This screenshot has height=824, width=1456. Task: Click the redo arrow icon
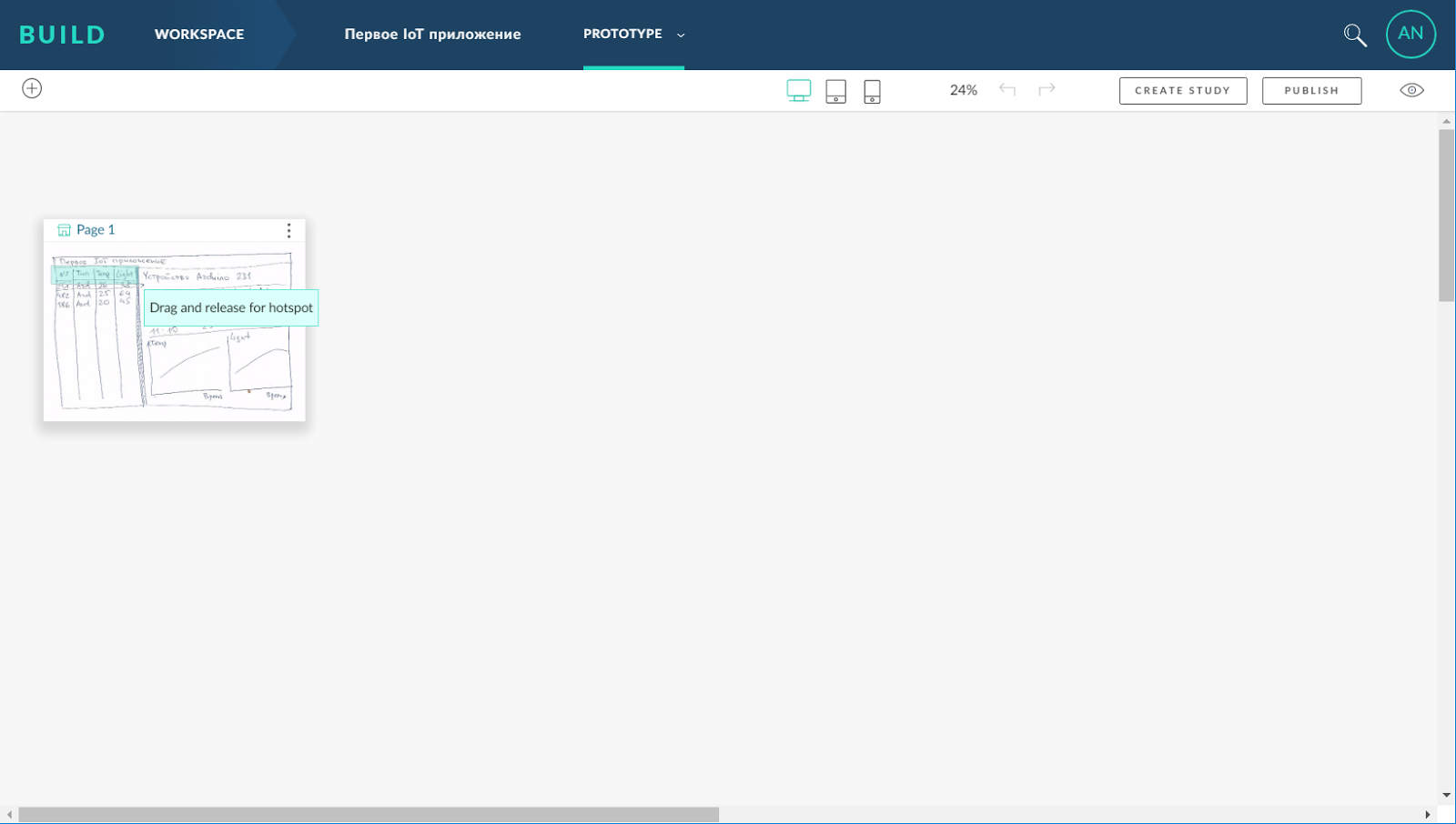(x=1046, y=89)
